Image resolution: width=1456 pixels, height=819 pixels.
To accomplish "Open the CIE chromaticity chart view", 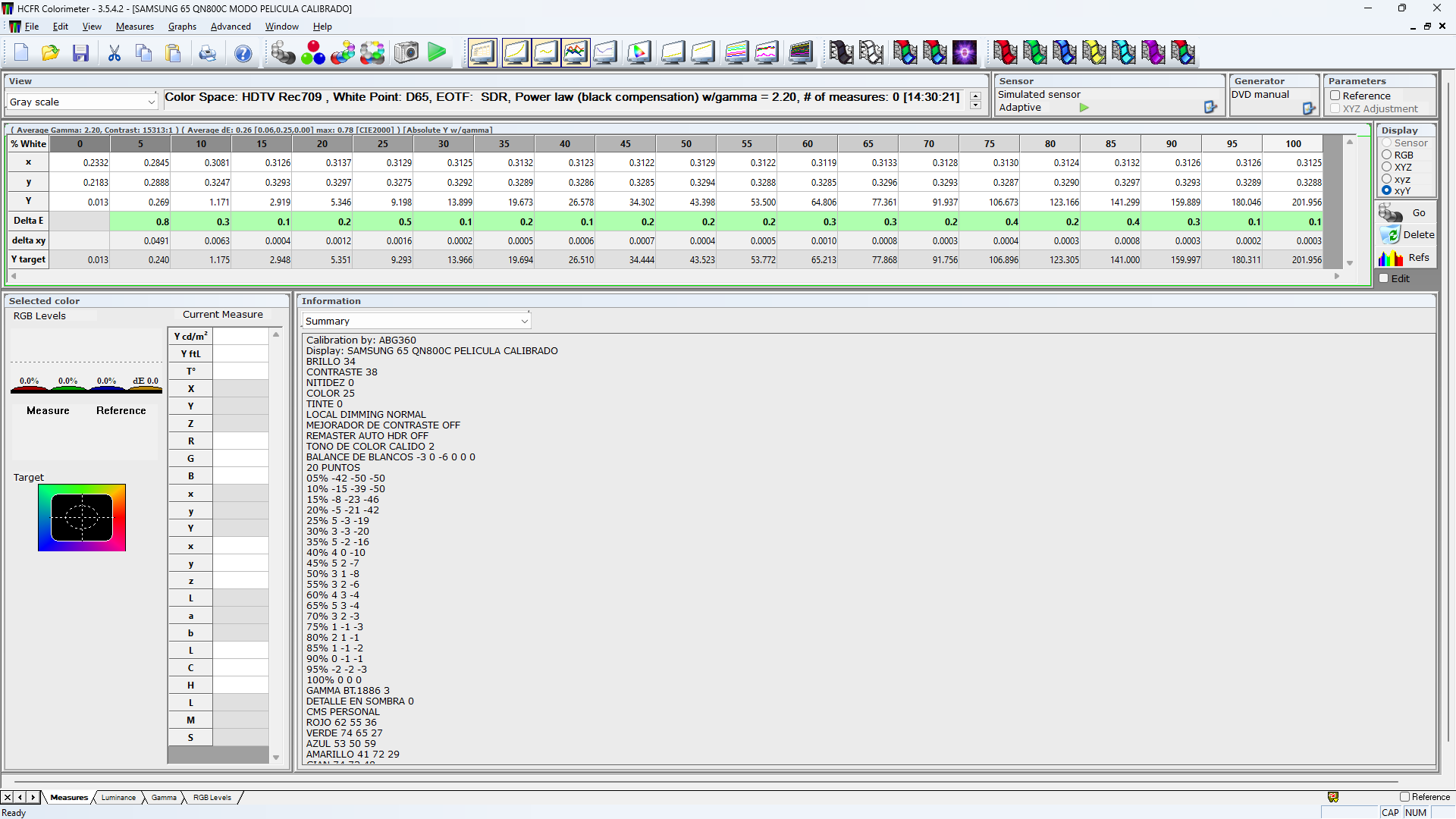I will pos(639,53).
